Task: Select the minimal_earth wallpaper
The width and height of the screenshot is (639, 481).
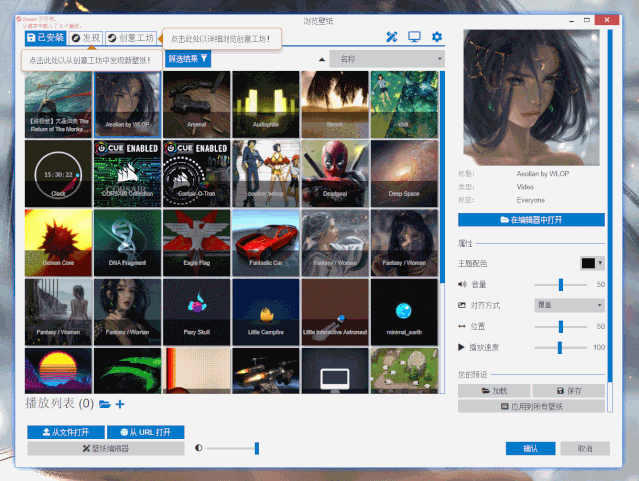Action: pos(404,312)
